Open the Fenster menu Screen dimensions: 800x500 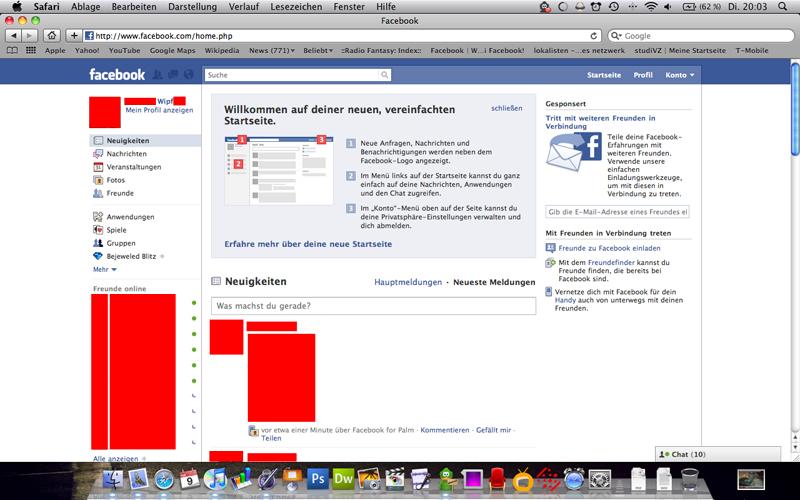pos(349,7)
